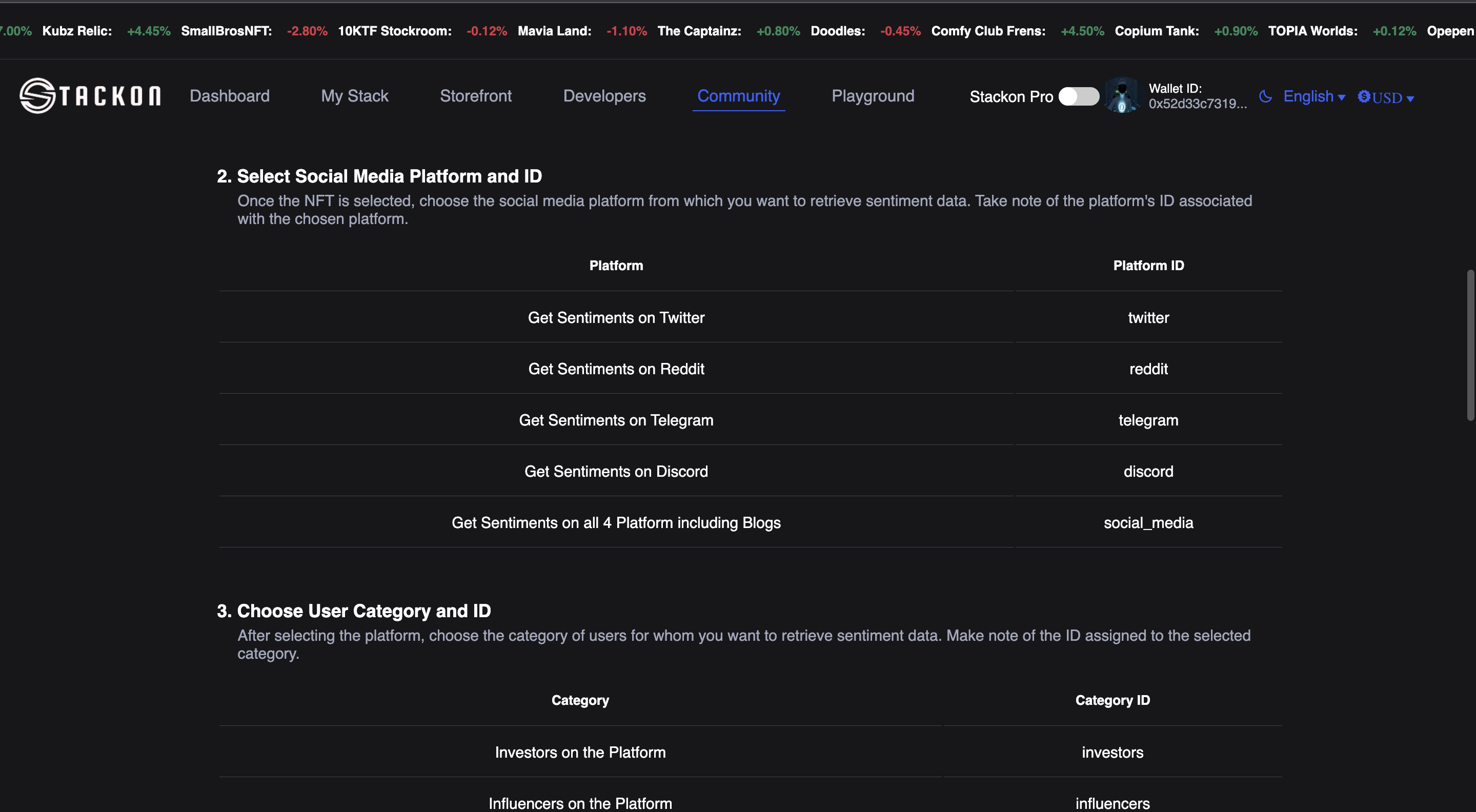The height and width of the screenshot is (812, 1476).
Task: Click the investors category ID cell
Action: [x=1111, y=753]
